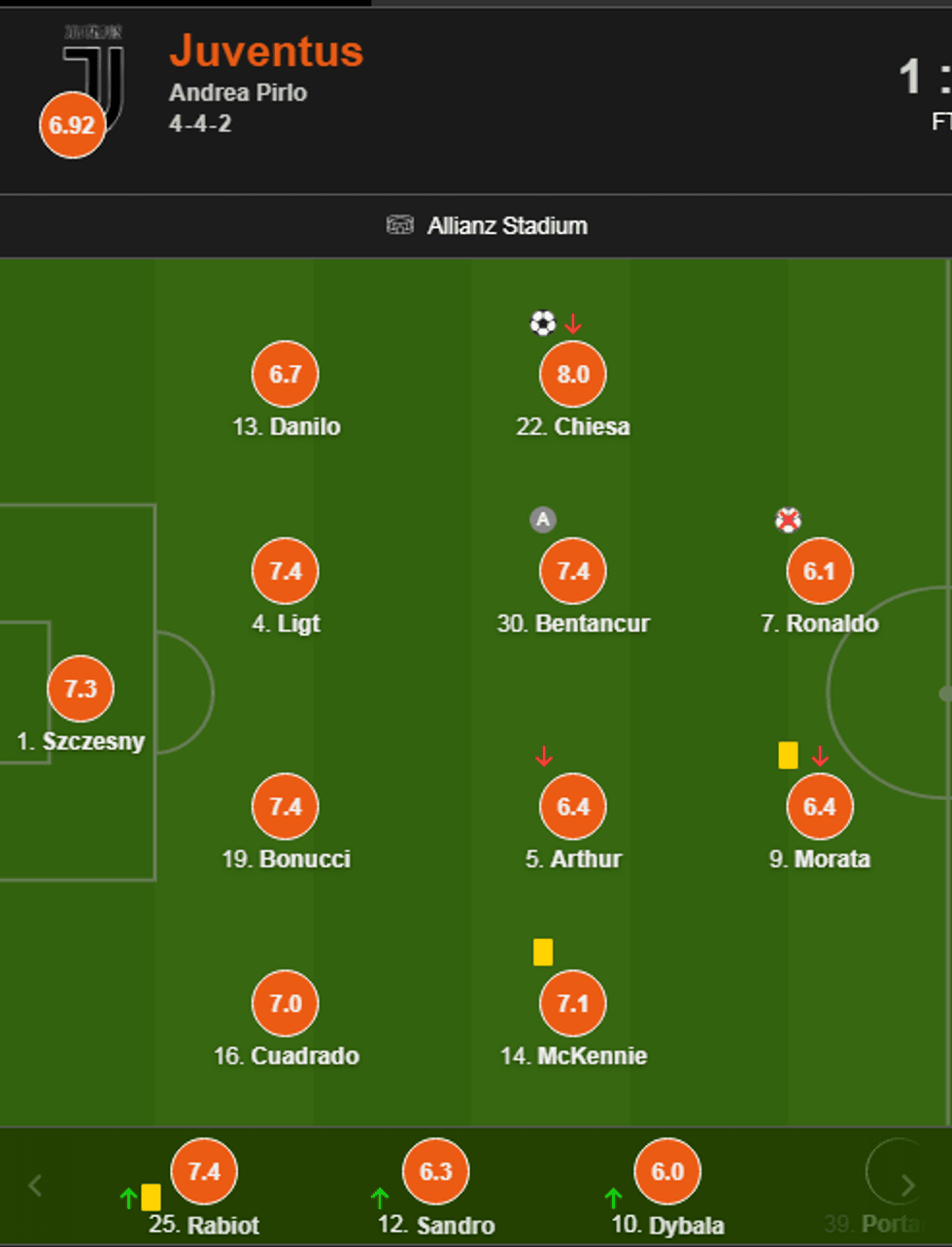Open Cuadrado's player rating circle
This screenshot has height=1247, width=952.
pos(285,1003)
